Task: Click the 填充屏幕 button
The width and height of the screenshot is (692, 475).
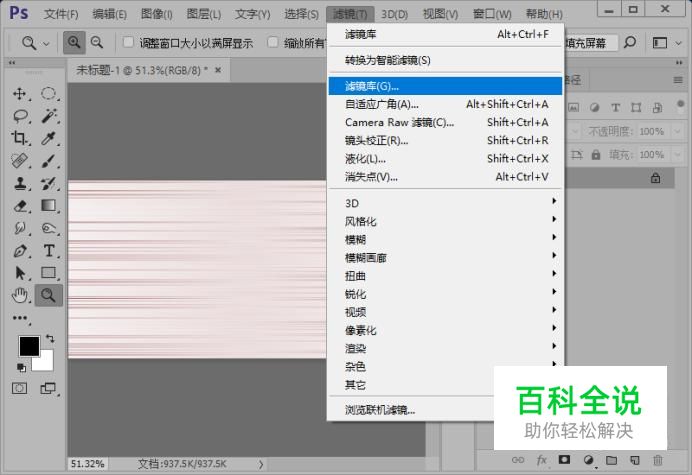Action: pyautogui.click(x=590, y=43)
